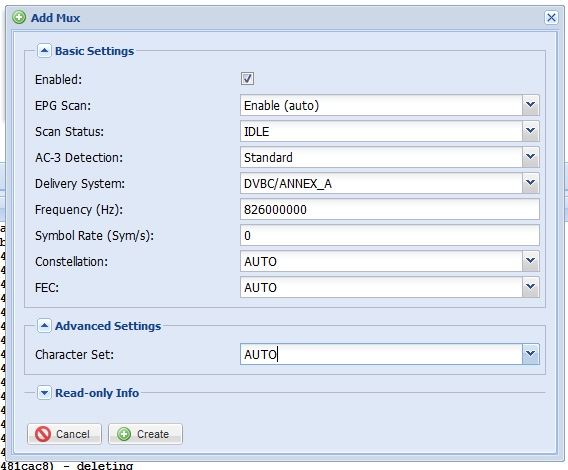Click the Frequency (Hz) input field
This screenshot has height=470, width=568.
(390, 209)
